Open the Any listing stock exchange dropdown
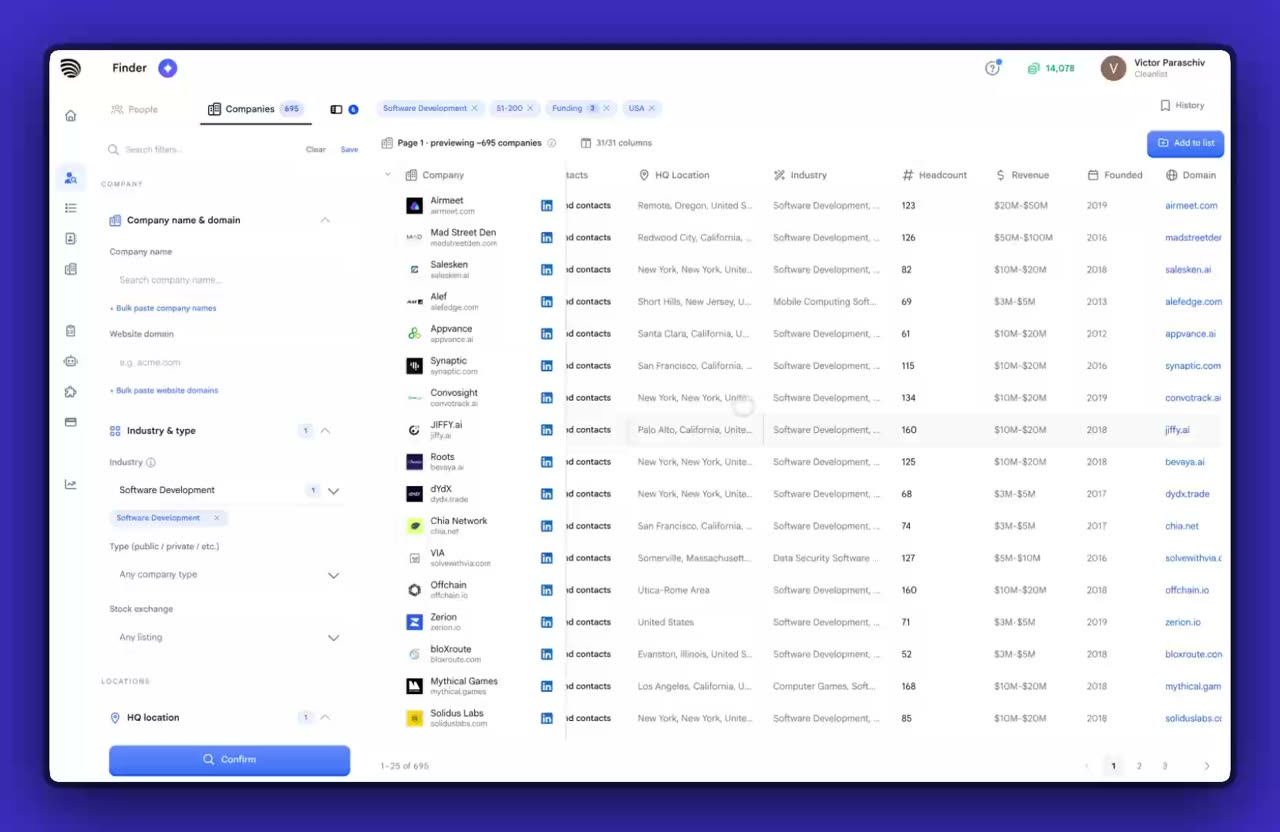1280x832 pixels. [228, 637]
